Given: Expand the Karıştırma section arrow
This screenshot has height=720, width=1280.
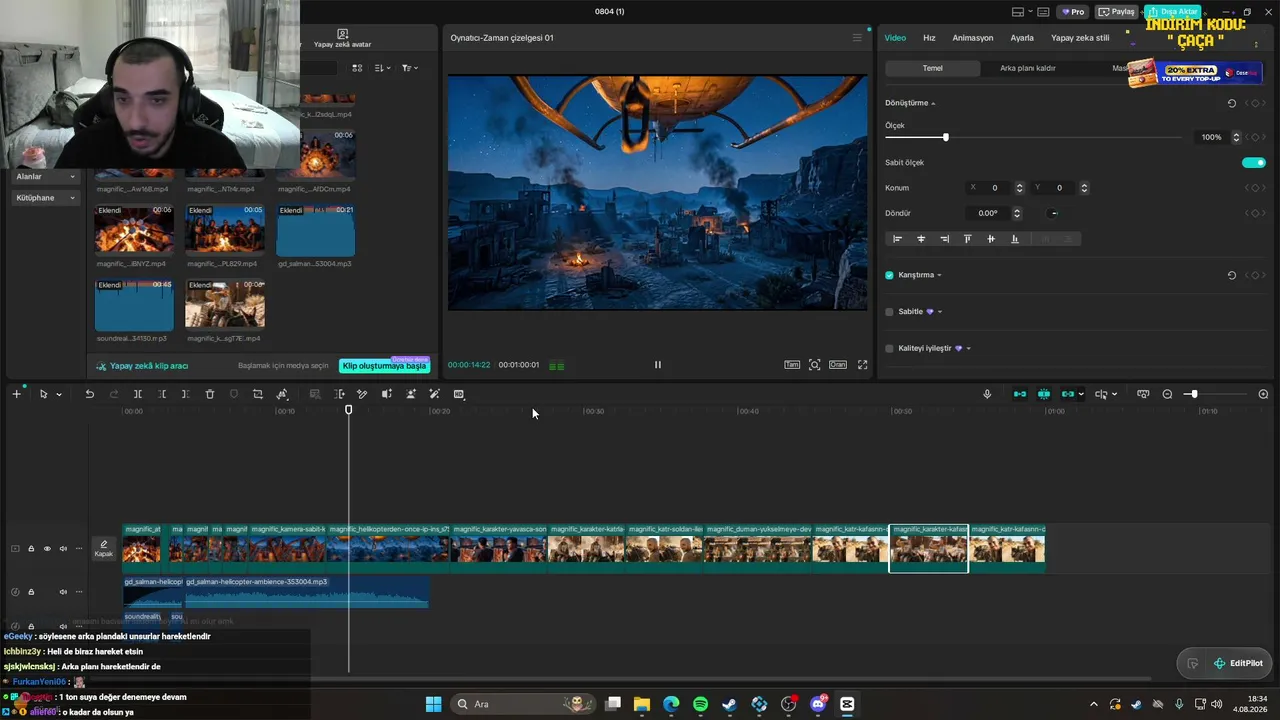Looking at the screenshot, I should pos(939,275).
